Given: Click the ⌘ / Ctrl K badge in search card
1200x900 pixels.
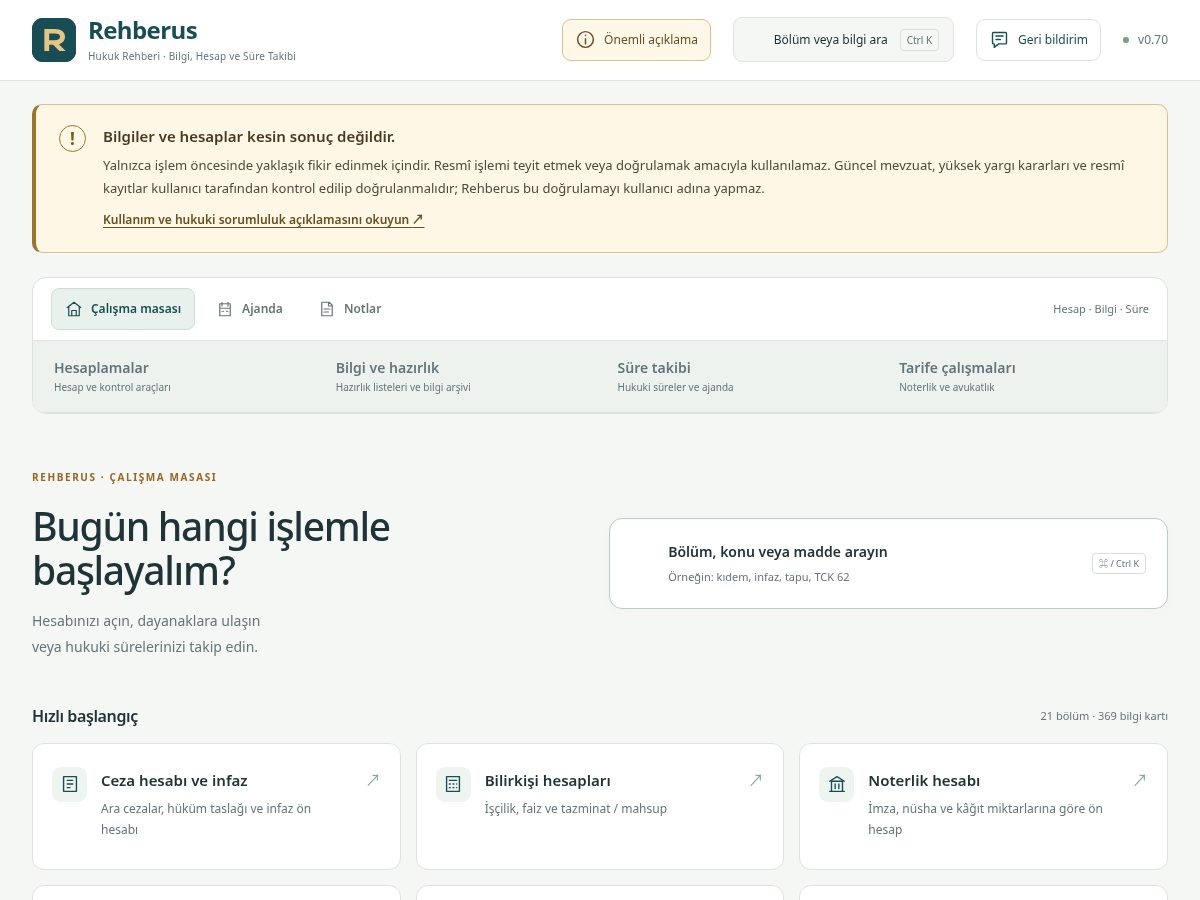Looking at the screenshot, I should (1119, 563).
